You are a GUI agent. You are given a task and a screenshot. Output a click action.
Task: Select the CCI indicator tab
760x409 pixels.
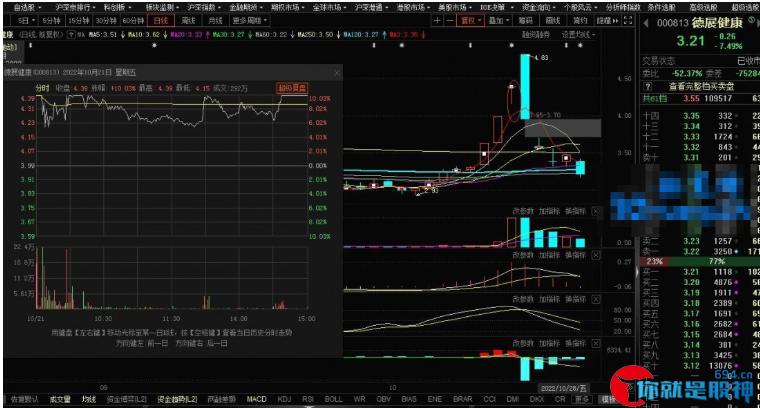(490, 399)
